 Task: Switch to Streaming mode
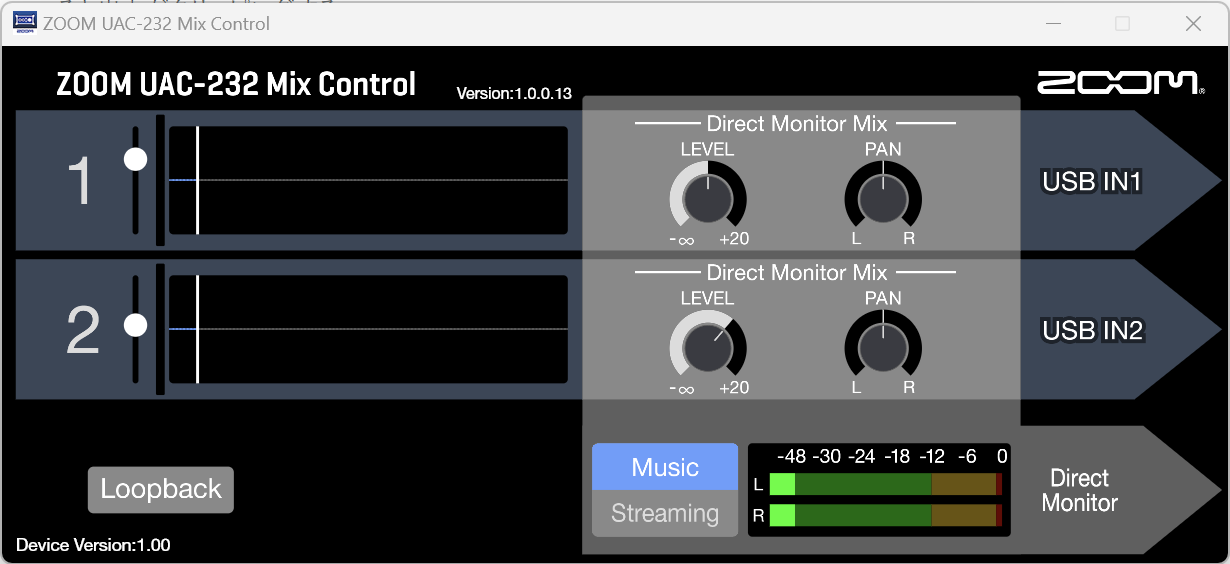tap(665, 513)
